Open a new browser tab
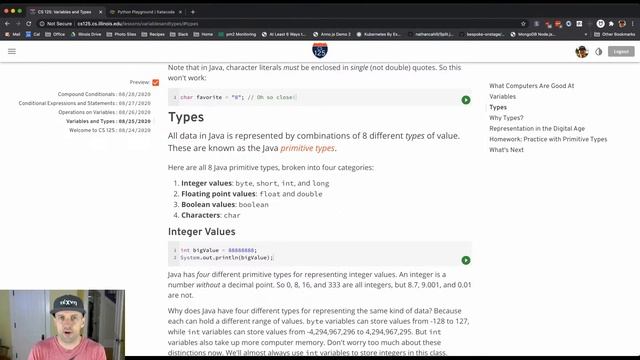 (193, 12)
